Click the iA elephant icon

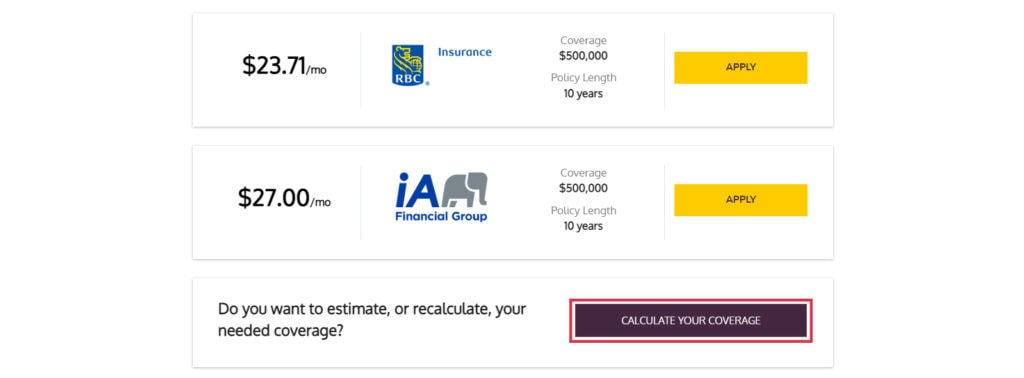tap(464, 189)
